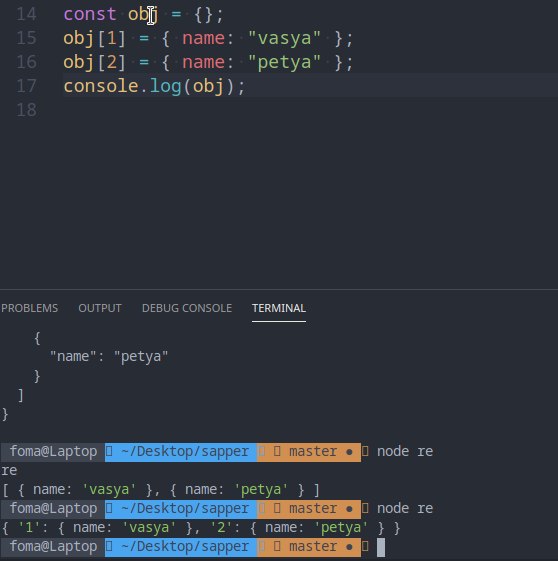Click the "petya" string in line 16
The height and width of the screenshot is (561, 558).
click(284, 62)
